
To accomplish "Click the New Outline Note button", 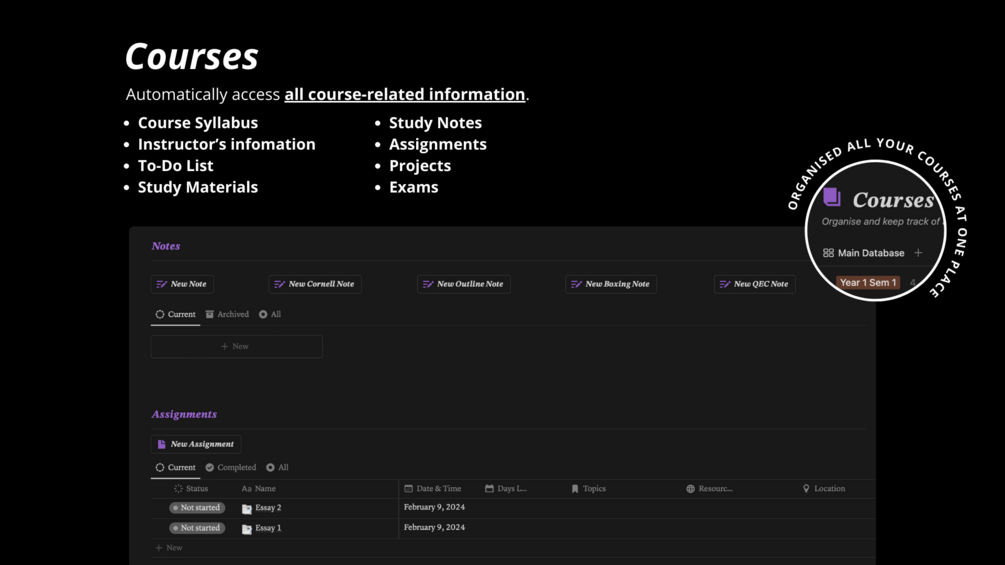I will 464,284.
